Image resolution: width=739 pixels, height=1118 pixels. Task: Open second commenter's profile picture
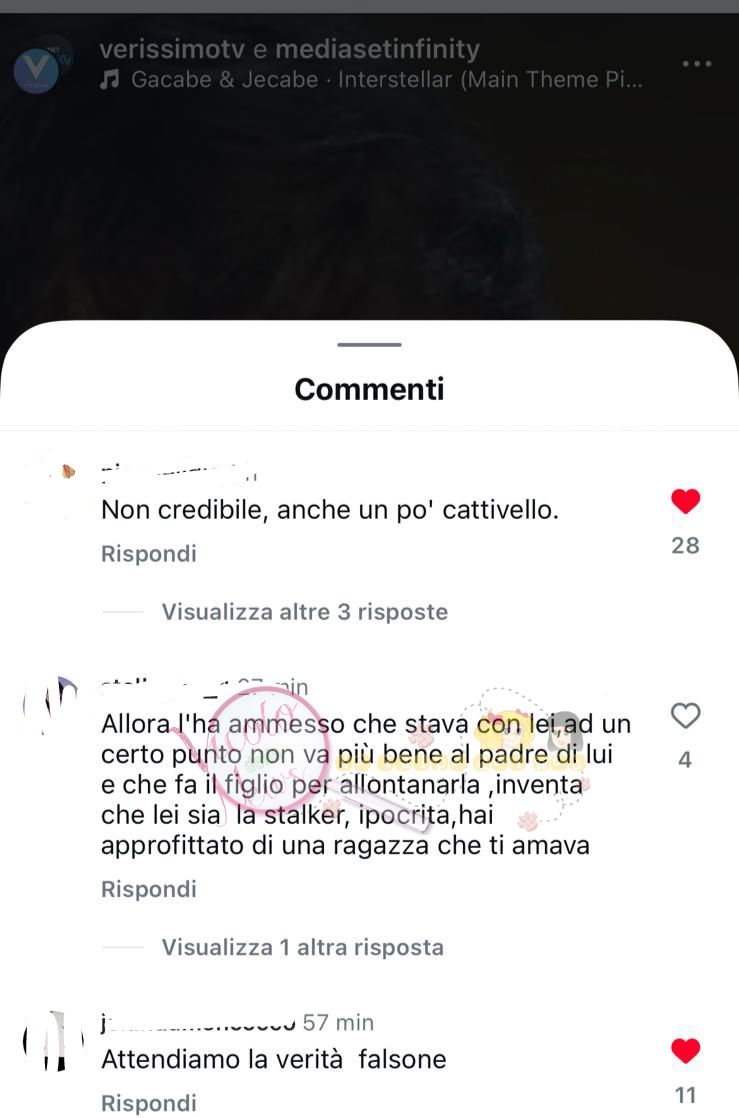click(x=53, y=704)
